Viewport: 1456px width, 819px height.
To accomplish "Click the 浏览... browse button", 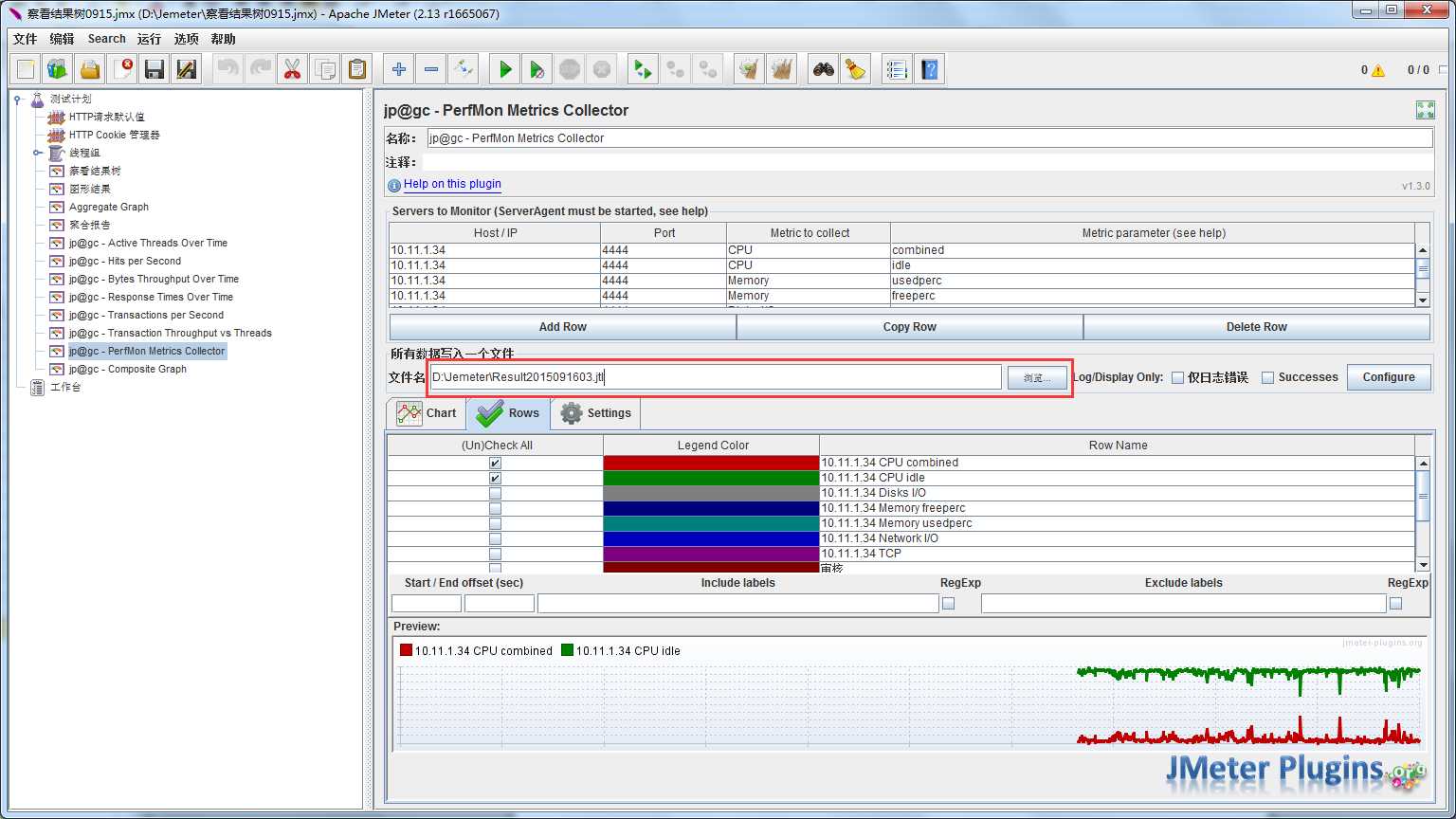I will click(1037, 377).
